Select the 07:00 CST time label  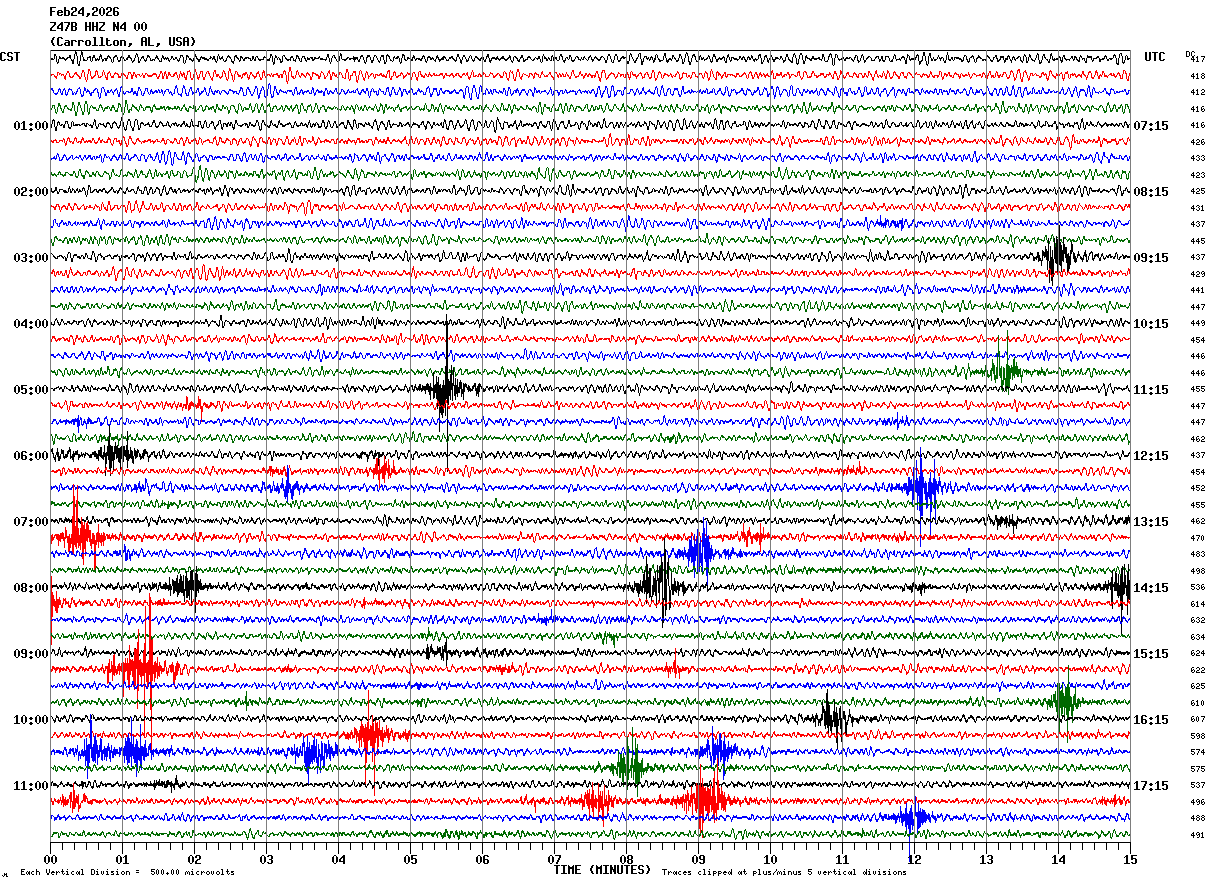pos(30,522)
